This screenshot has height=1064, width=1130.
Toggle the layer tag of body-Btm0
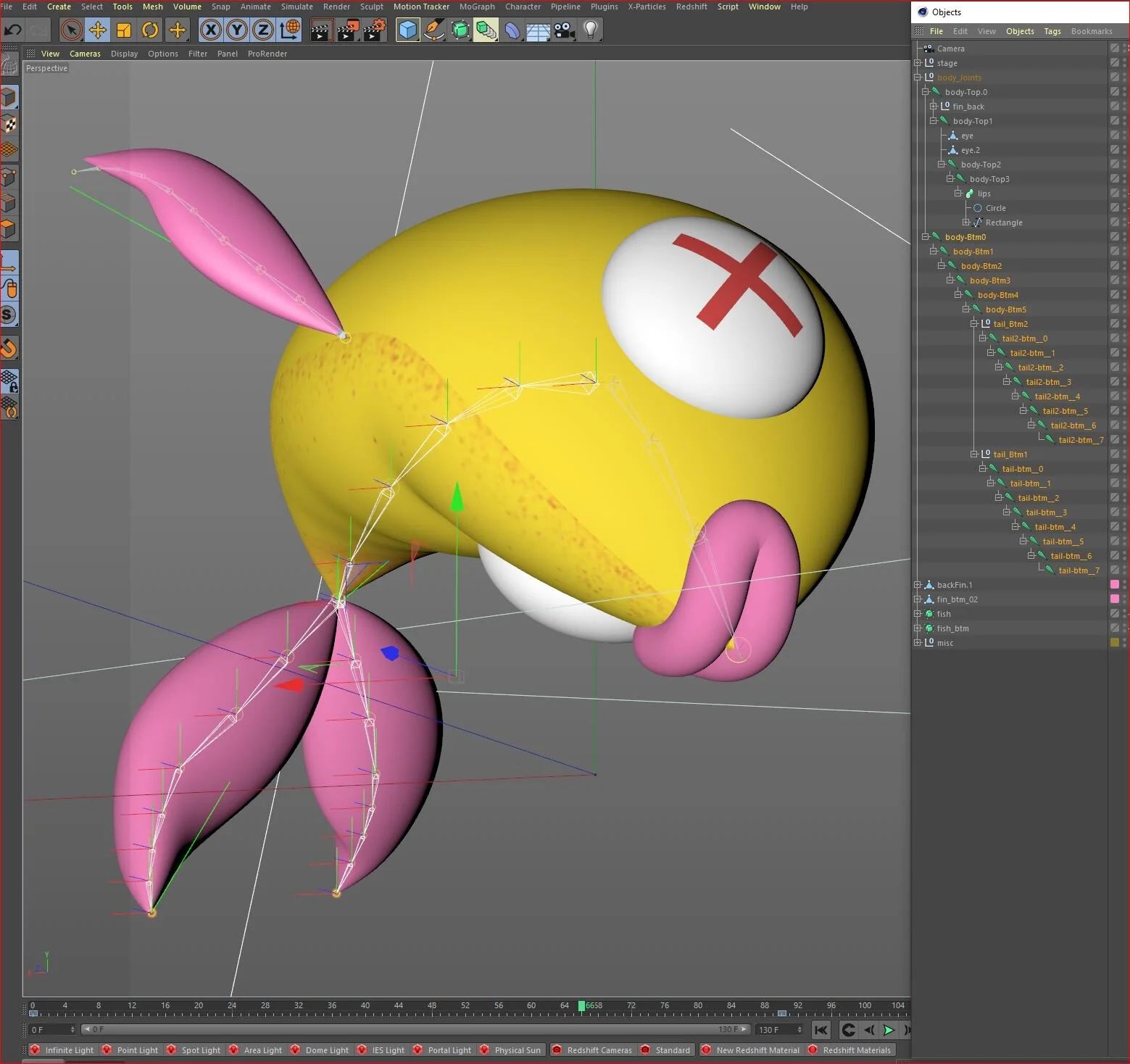[x=1115, y=236]
